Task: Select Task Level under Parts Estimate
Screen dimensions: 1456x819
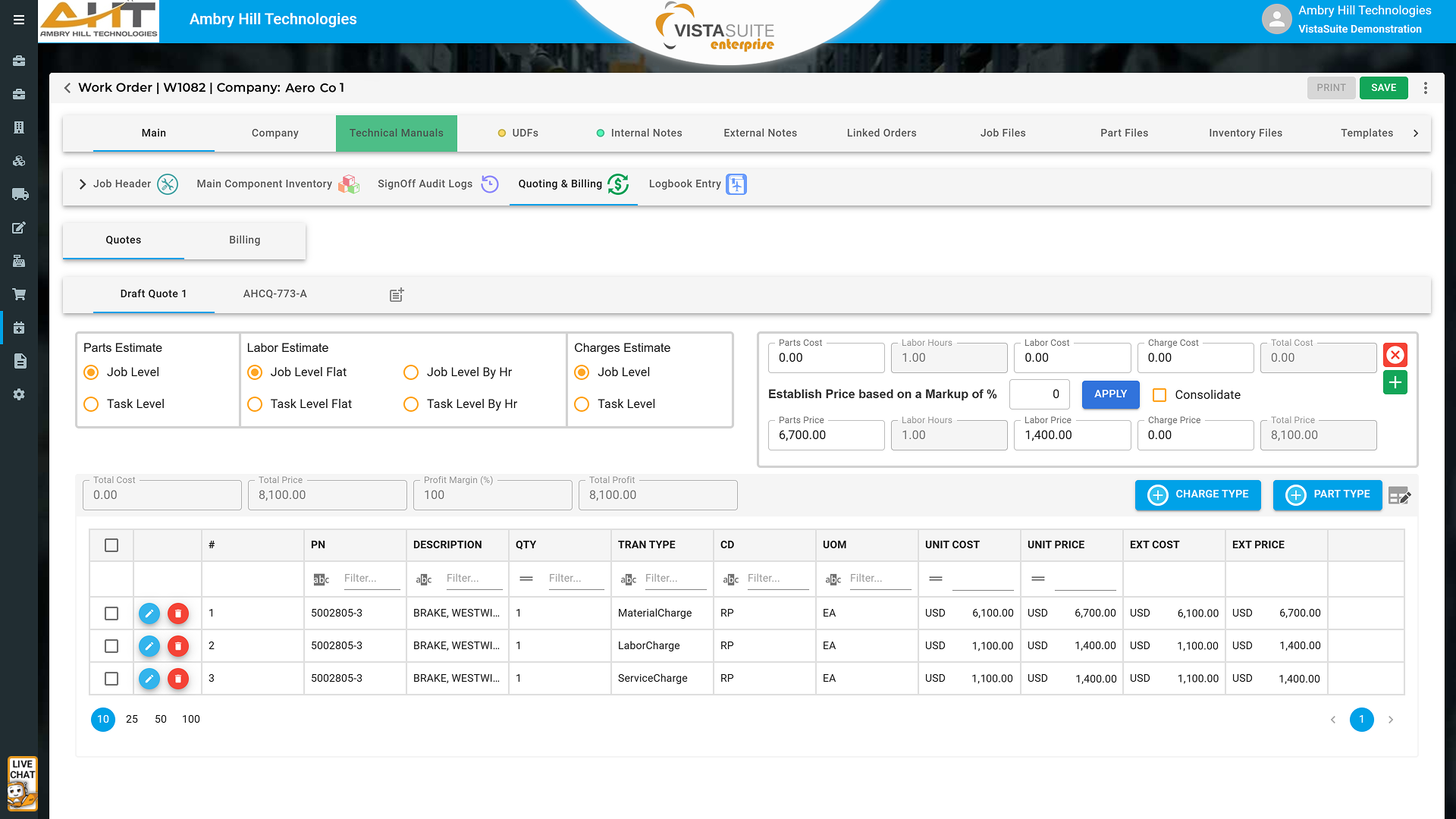Action: pyautogui.click(x=91, y=404)
